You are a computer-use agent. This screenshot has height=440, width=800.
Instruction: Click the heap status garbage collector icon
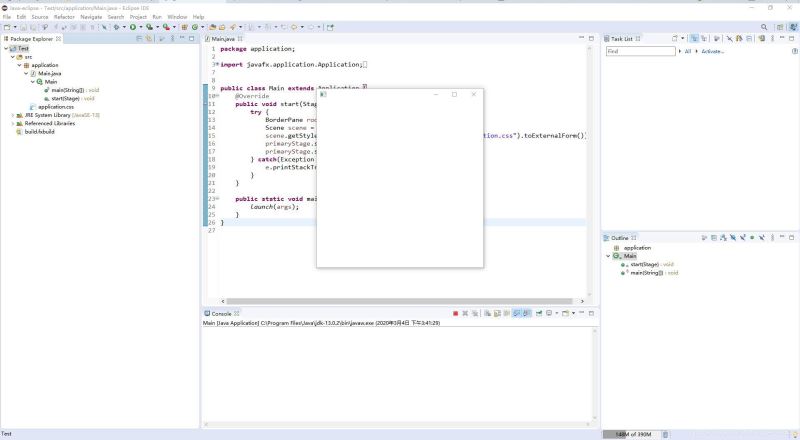click(666, 434)
